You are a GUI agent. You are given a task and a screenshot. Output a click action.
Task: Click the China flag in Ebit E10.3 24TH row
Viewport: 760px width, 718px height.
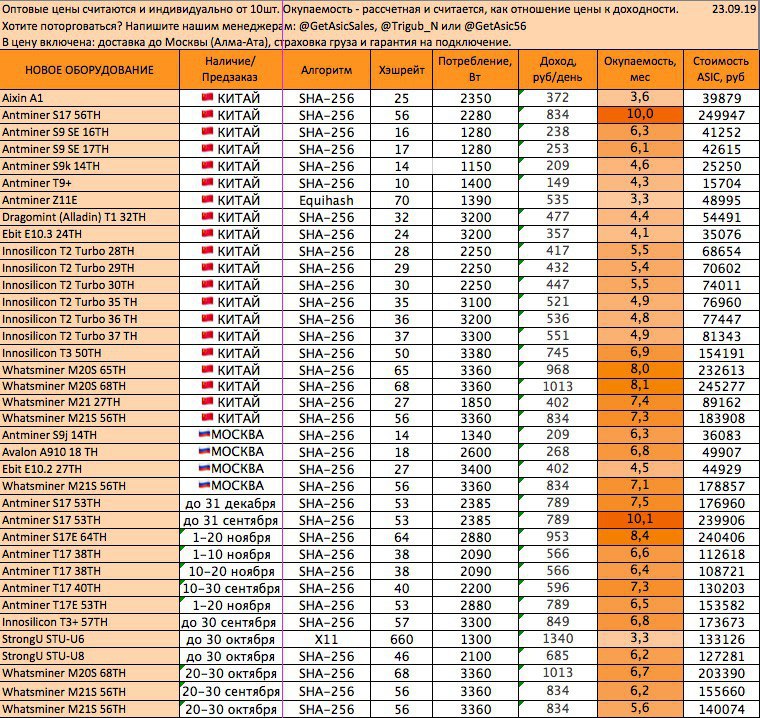[207, 233]
